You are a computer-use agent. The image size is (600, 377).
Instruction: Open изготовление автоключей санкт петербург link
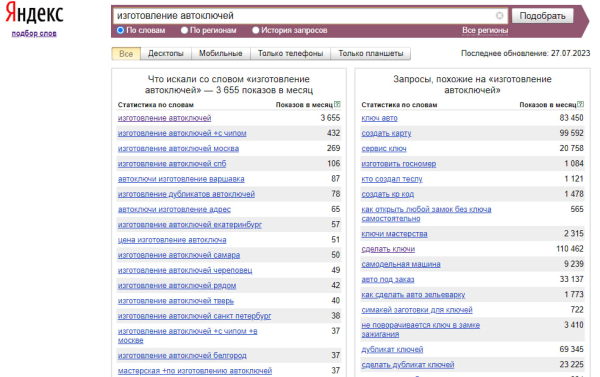194,316
